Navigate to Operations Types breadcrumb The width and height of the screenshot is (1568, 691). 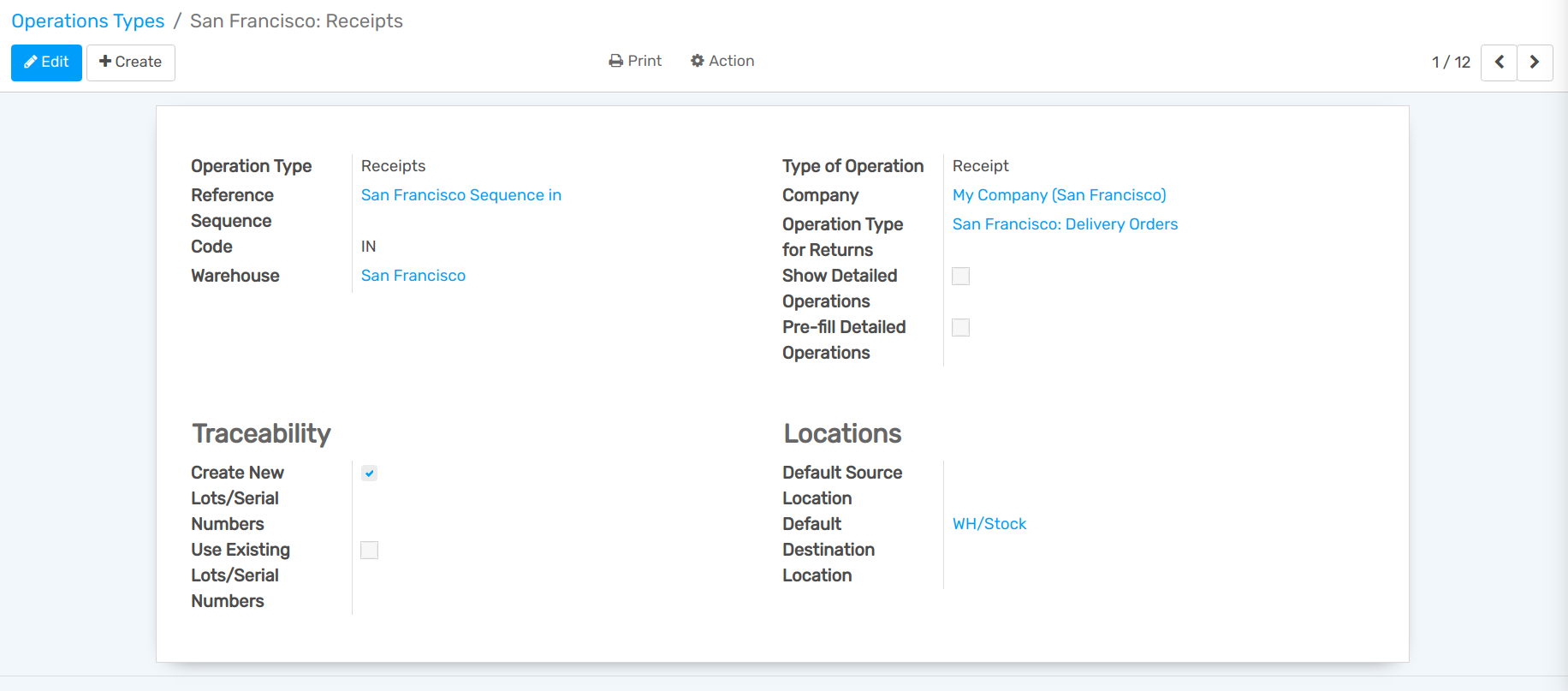87,21
